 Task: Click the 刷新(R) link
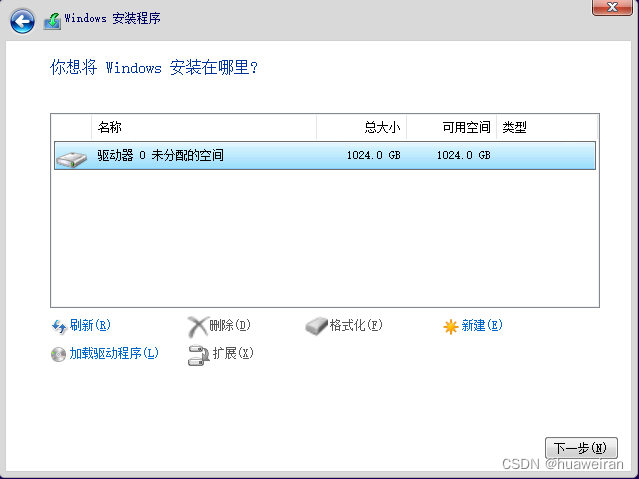tap(90, 325)
